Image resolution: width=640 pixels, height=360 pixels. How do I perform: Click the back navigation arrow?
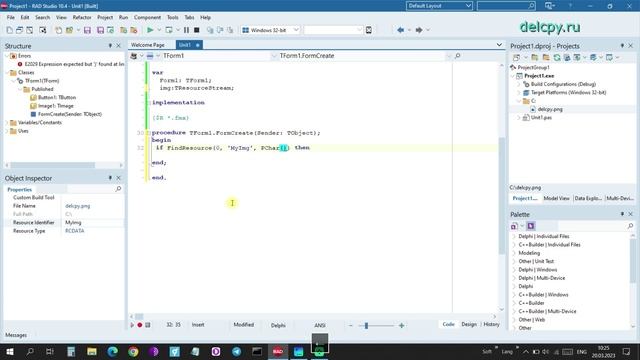pos(400,30)
